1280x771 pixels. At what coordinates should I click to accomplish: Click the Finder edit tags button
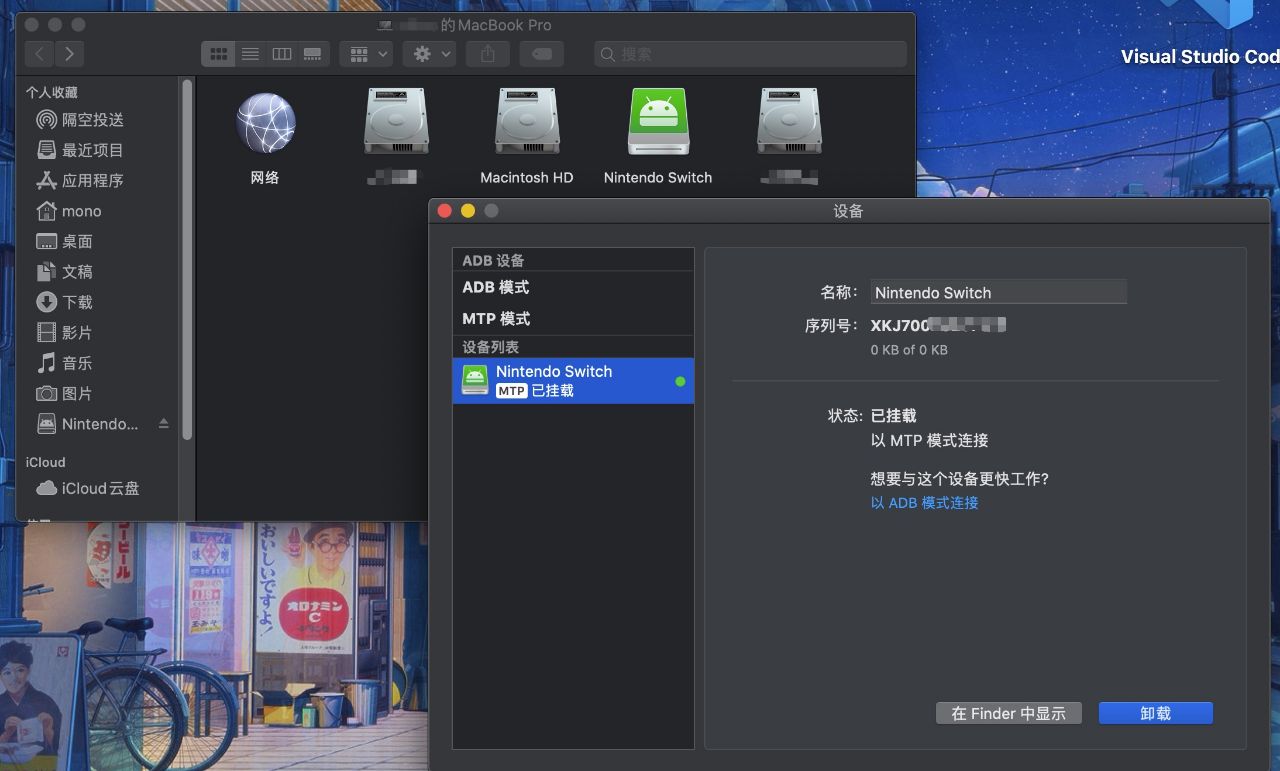[x=541, y=54]
